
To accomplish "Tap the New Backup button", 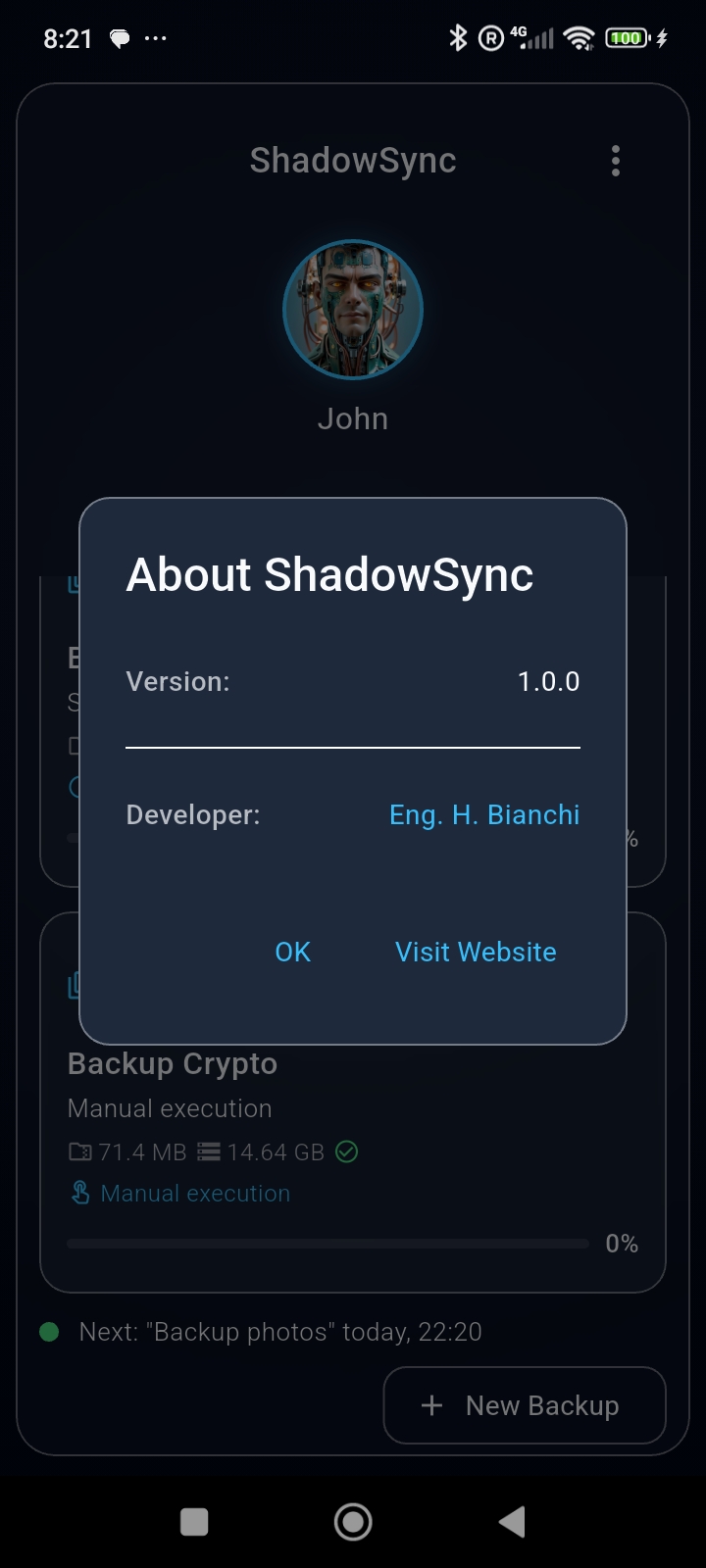I will pos(525,1405).
